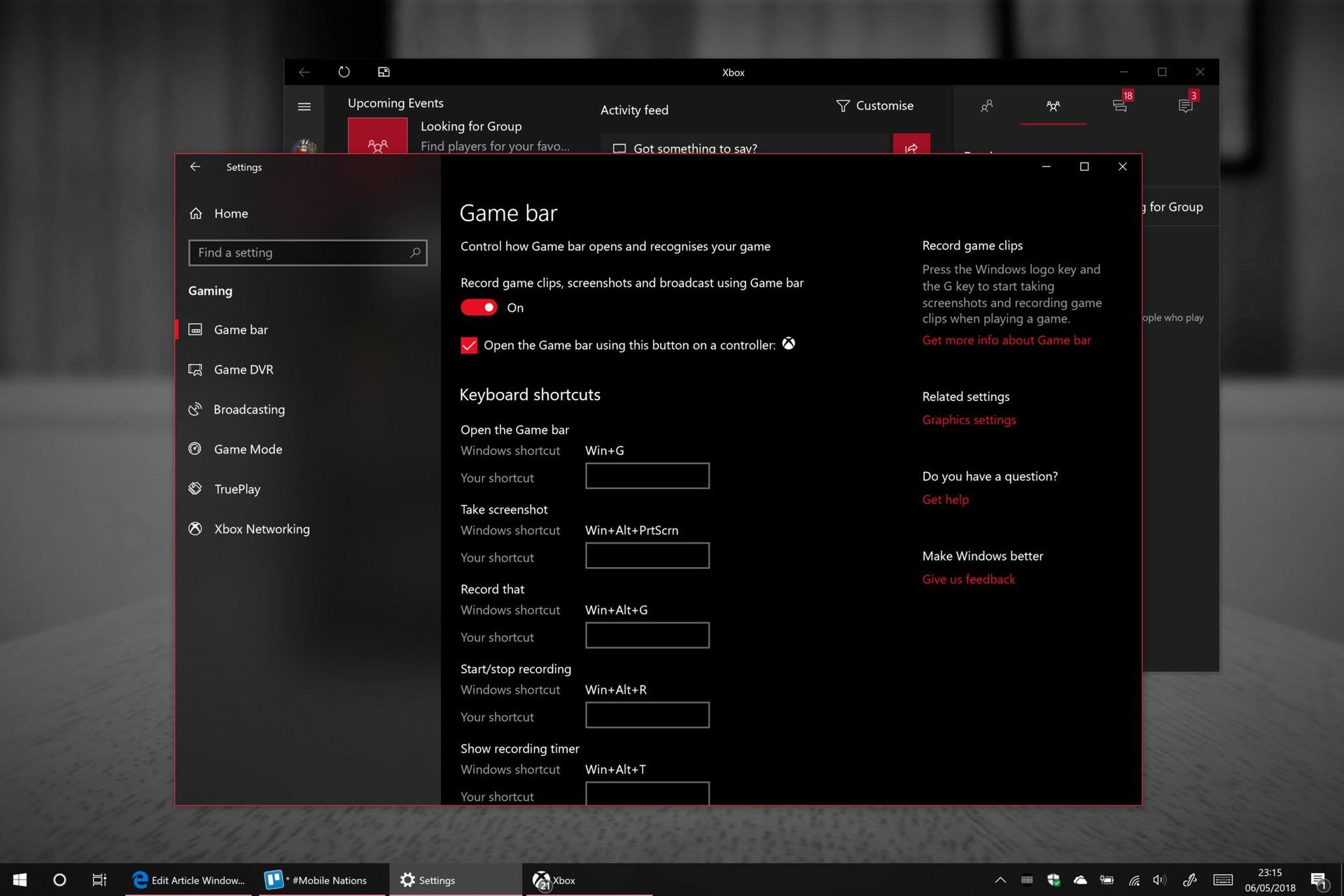Click Graphics settings related settings link

coord(969,419)
